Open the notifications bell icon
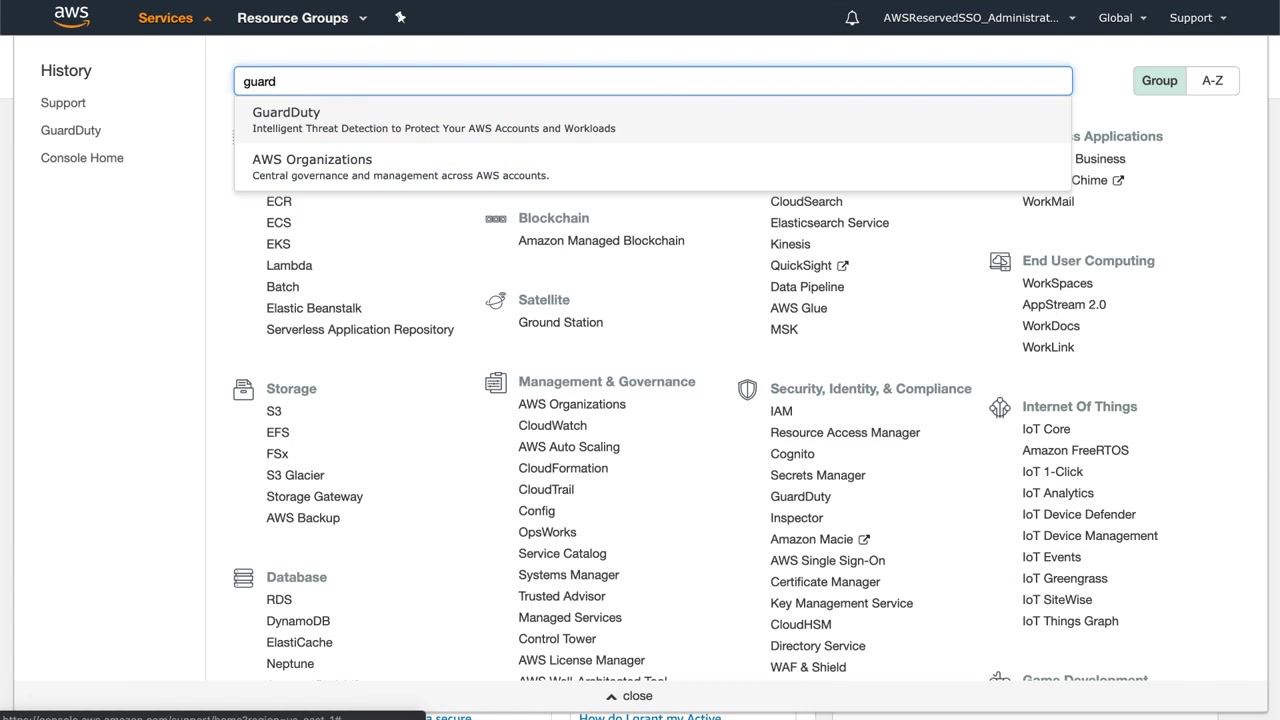The width and height of the screenshot is (1280, 720). click(852, 18)
